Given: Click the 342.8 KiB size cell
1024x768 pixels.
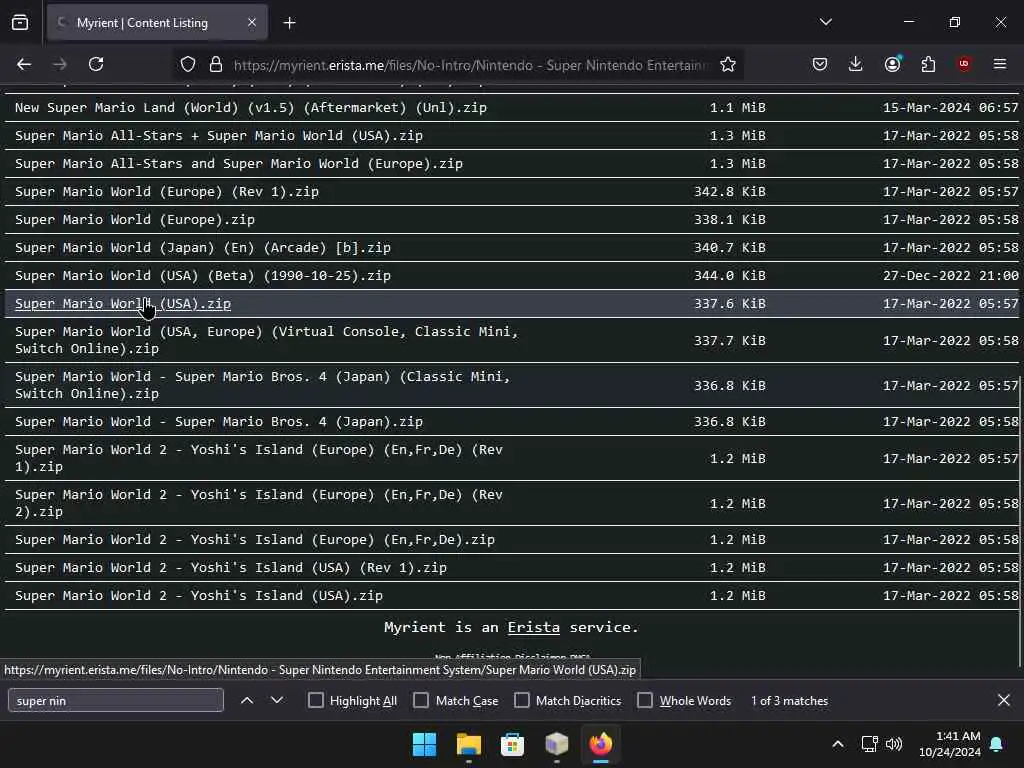Looking at the screenshot, I should click(x=729, y=192).
